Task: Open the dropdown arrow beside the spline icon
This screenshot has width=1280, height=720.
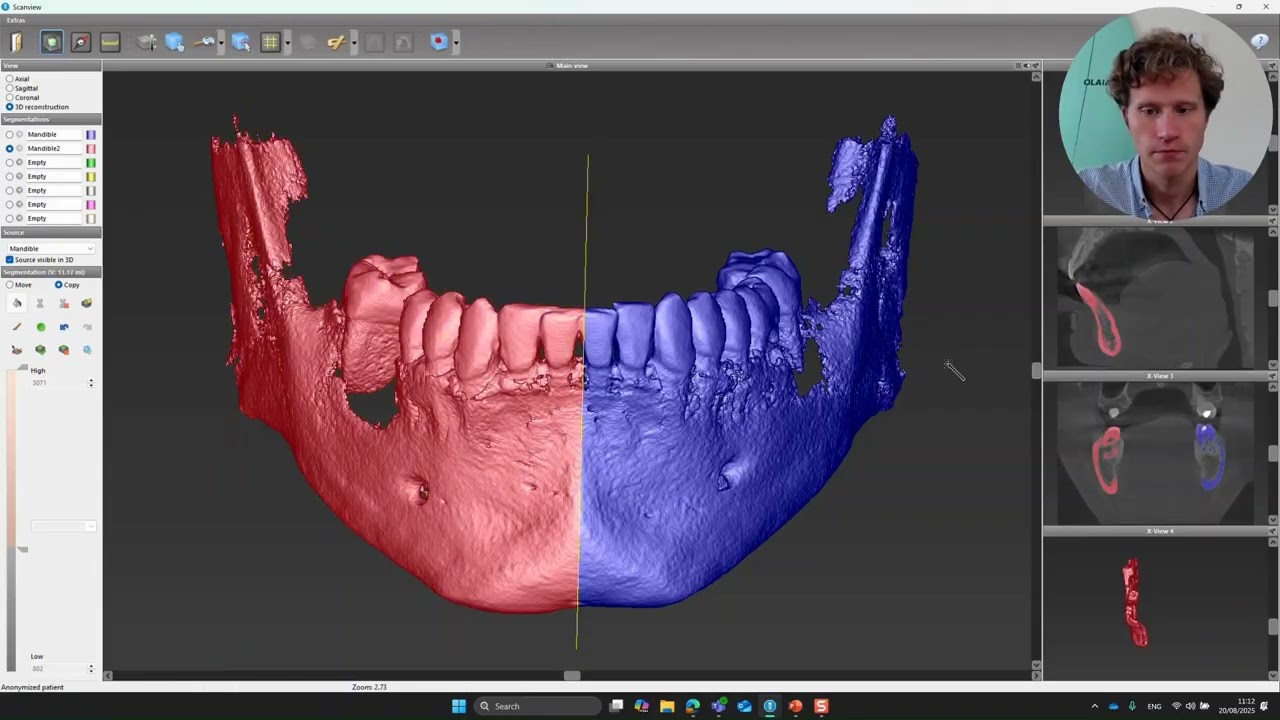Action: pyautogui.click(x=353, y=42)
